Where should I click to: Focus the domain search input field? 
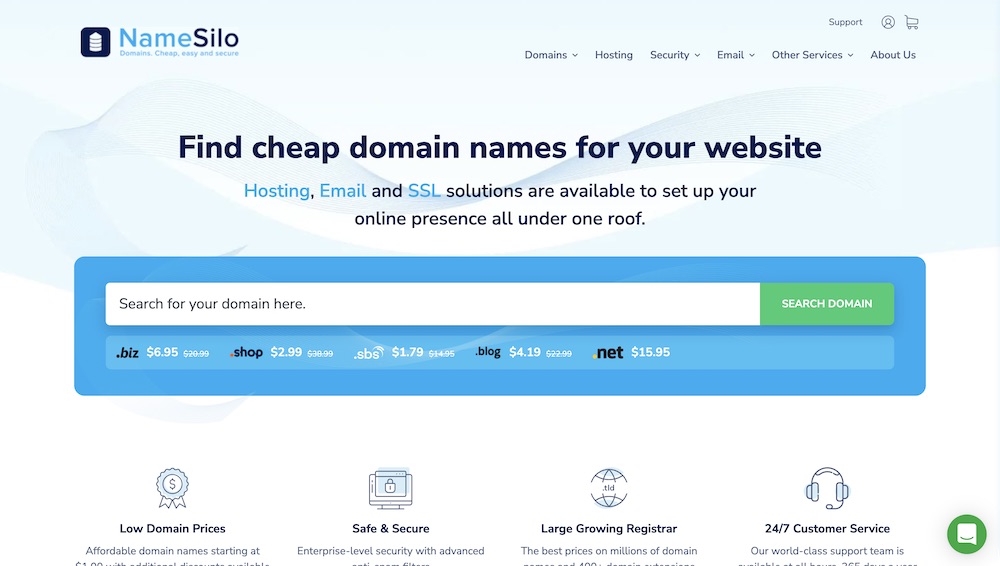pyautogui.click(x=432, y=304)
